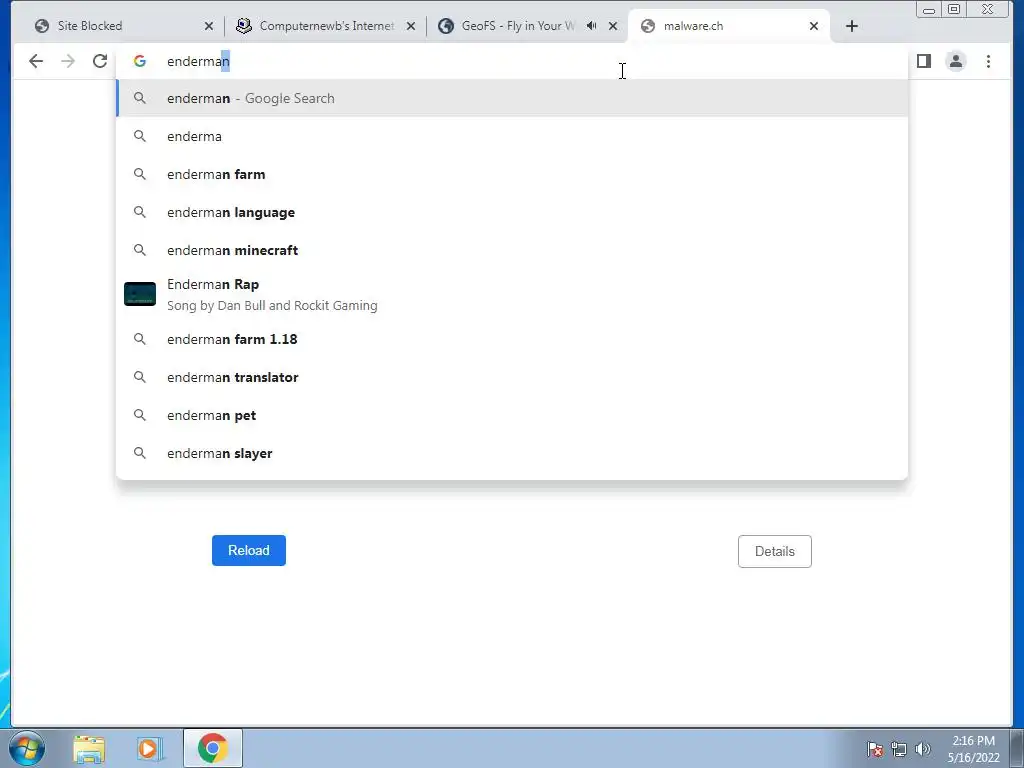Mute the GeoFS tab audio icon
The height and width of the screenshot is (768, 1024).
coord(592,25)
